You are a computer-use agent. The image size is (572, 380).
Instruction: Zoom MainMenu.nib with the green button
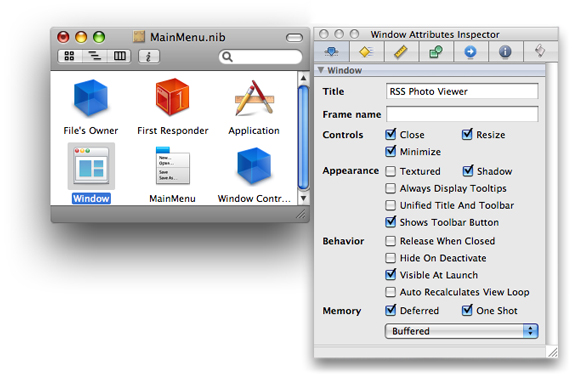point(99,37)
